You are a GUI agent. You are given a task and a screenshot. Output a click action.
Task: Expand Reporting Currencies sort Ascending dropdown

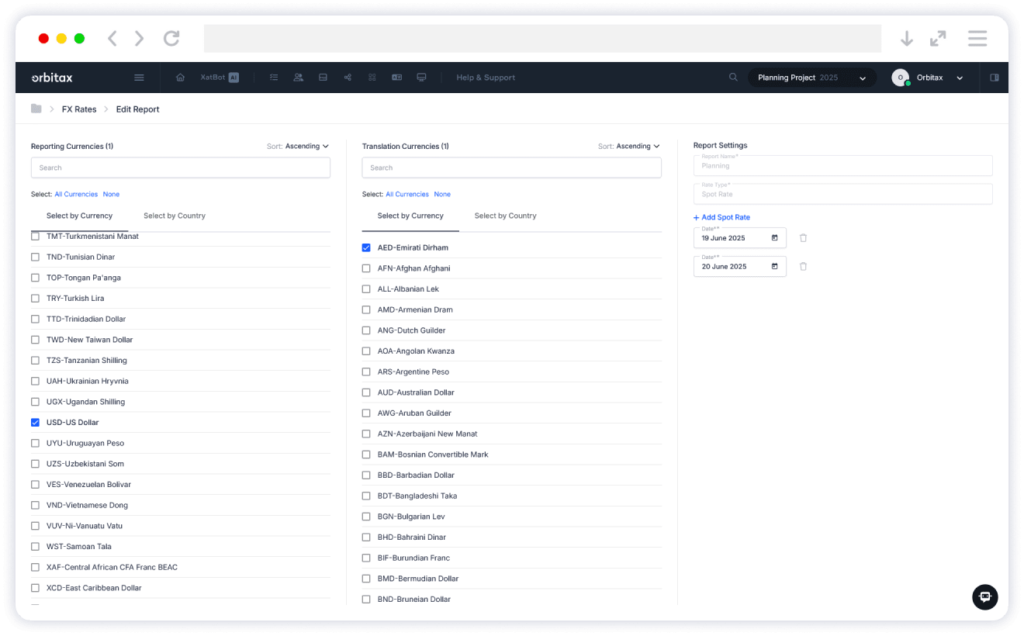click(x=306, y=146)
